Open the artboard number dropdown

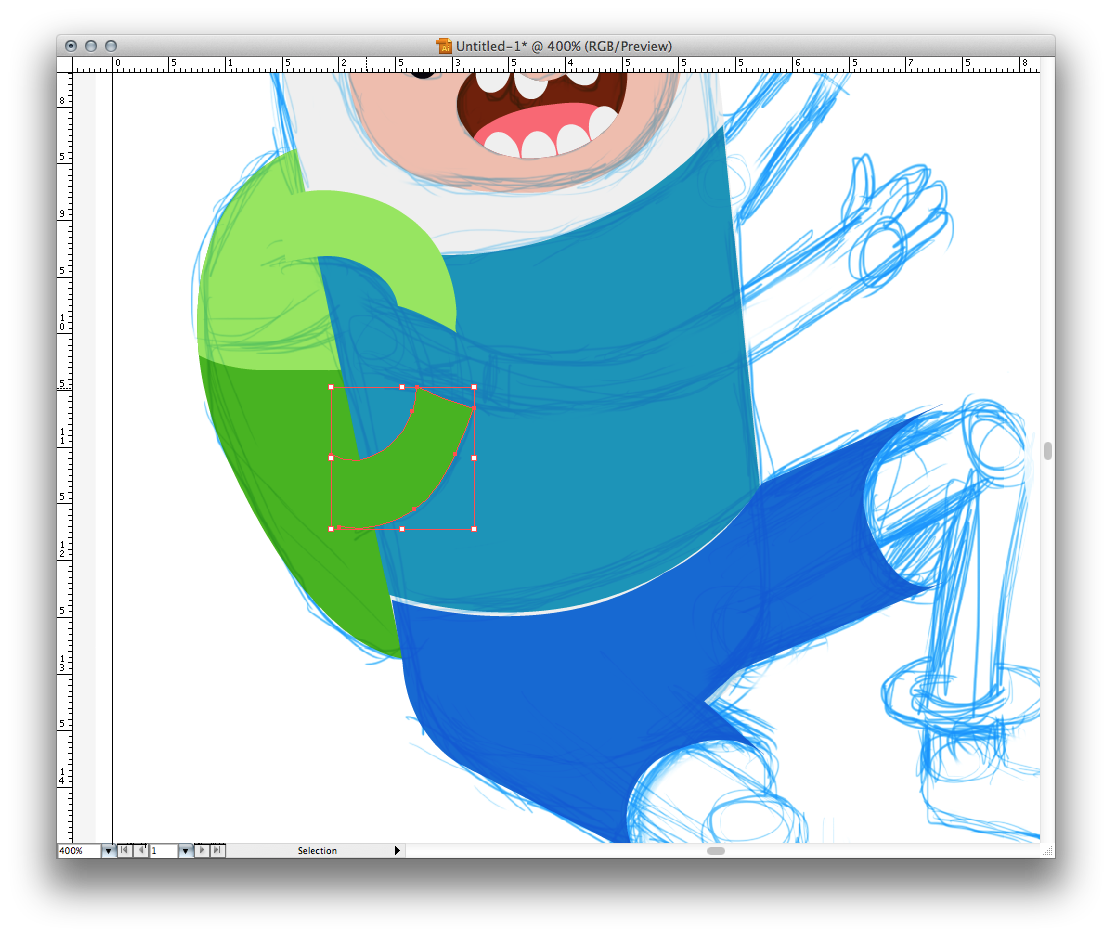coord(185,851)
